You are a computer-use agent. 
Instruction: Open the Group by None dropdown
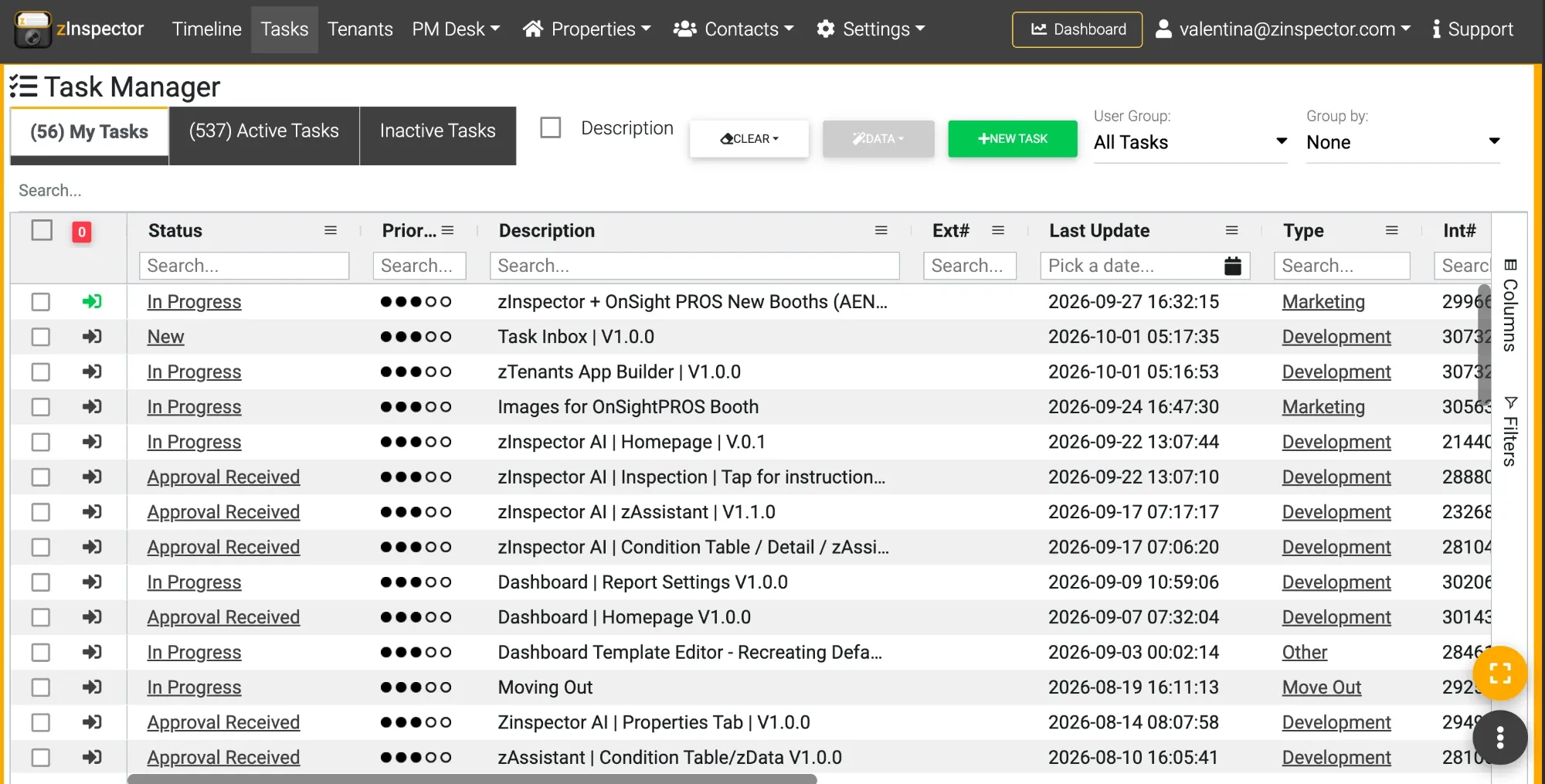click(1403, 142)
